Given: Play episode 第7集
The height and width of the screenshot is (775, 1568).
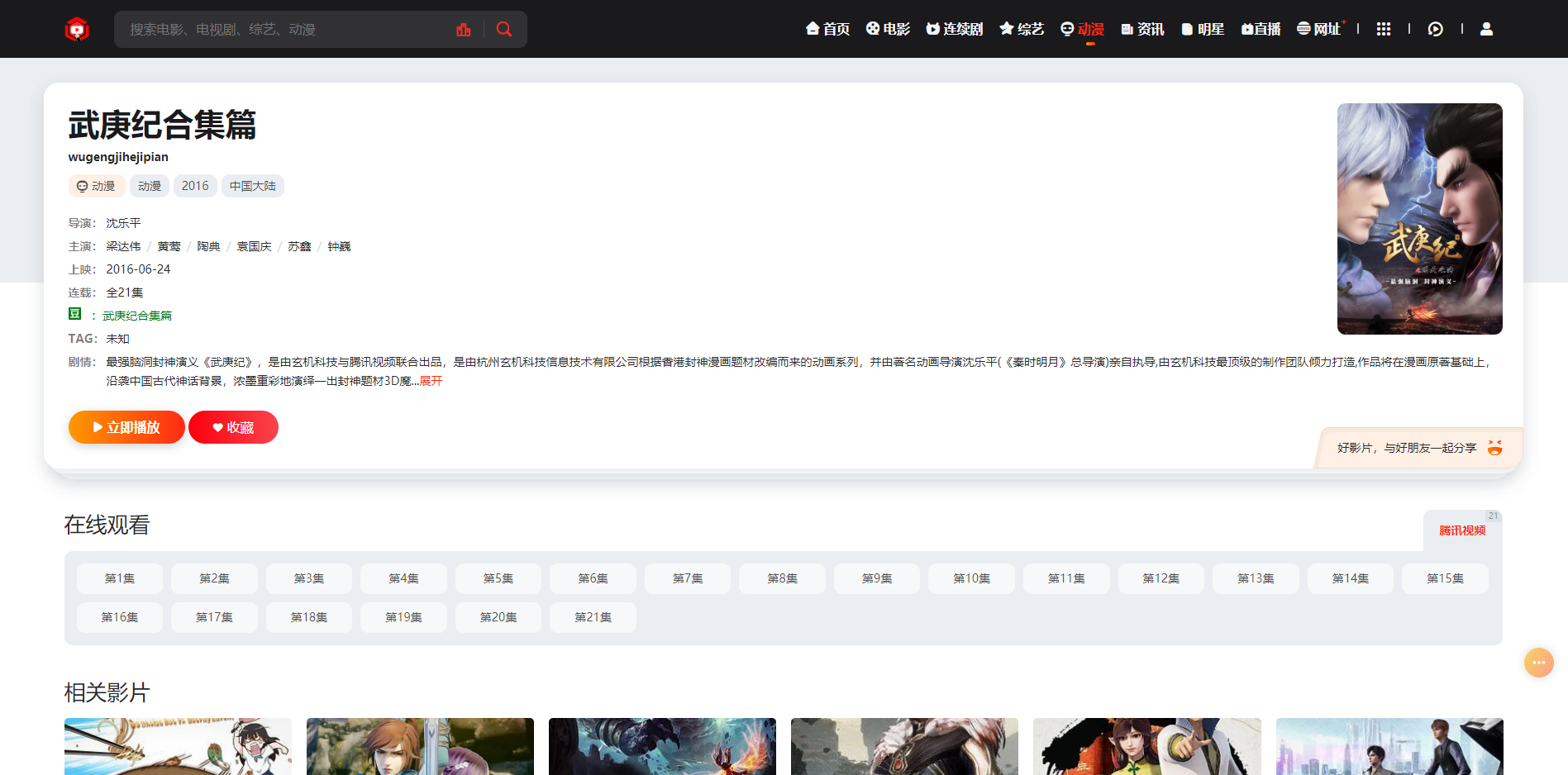Looking at the screenshot, I should [x=688, y=578].
